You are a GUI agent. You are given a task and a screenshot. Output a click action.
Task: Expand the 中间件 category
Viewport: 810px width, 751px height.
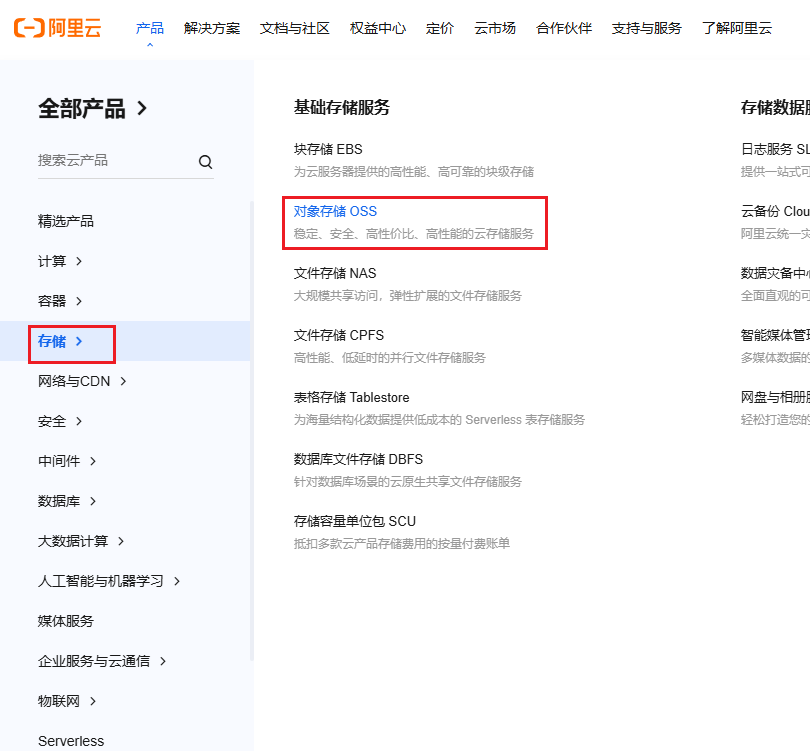tap(67, 461)
